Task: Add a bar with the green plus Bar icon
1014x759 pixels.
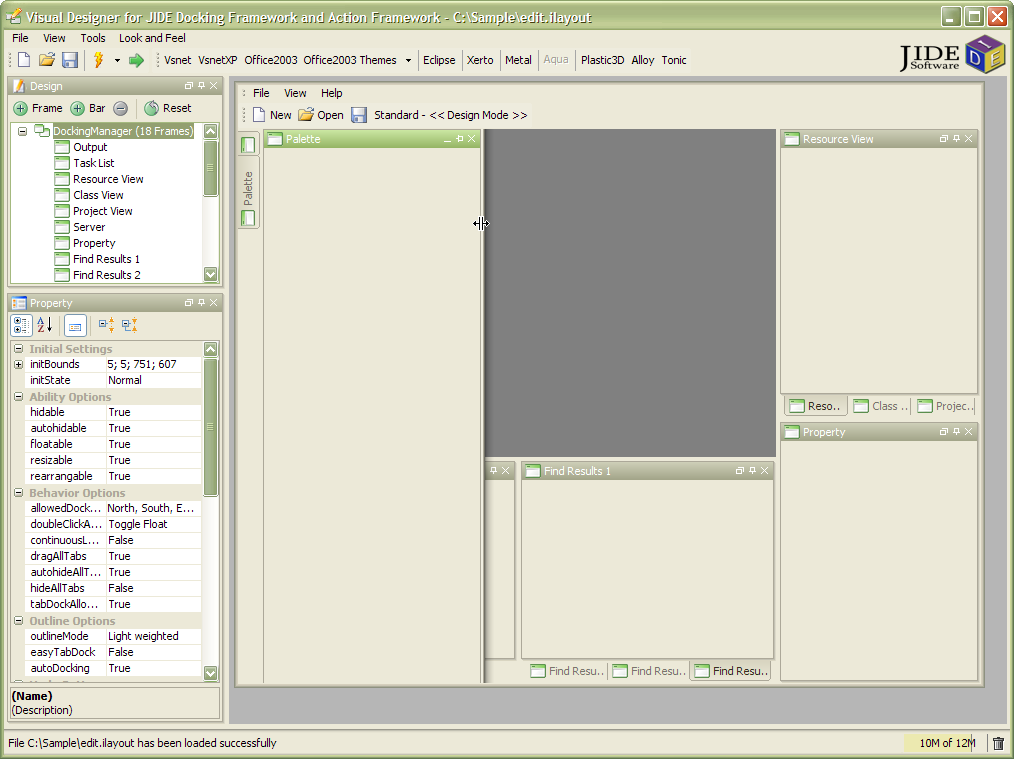Action: coord(78,109)
